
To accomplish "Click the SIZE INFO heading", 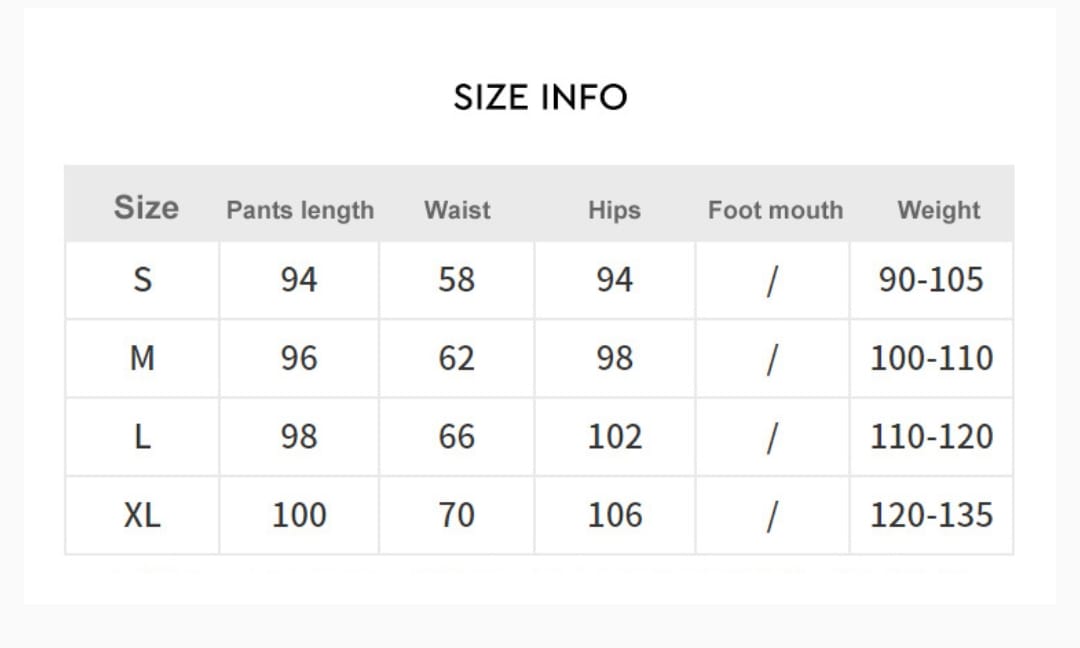I will 540,97.
